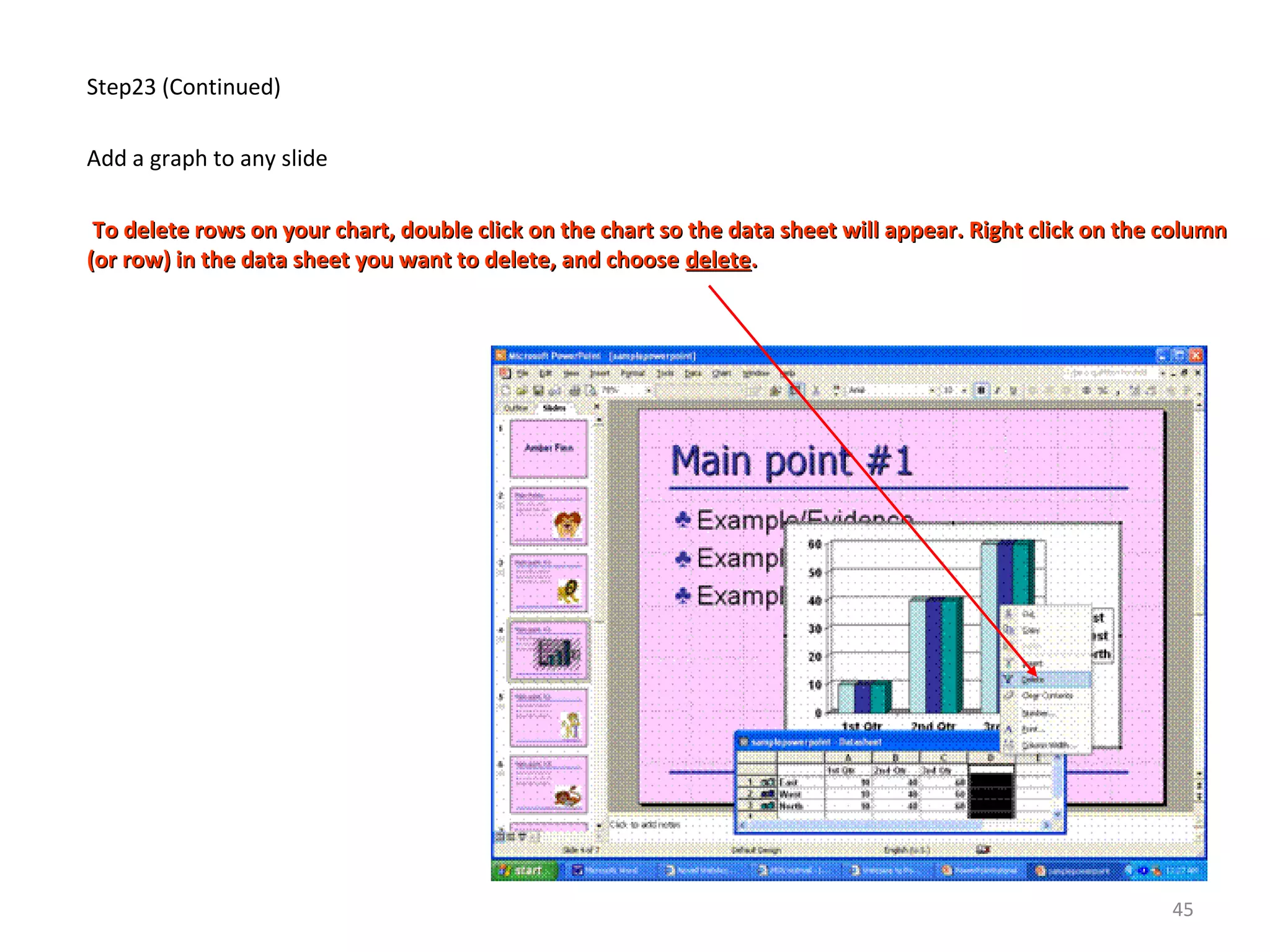Viewport: 1270px width, 952px height.
Task: Click the Open file toolbar icon
Action: pyautogui.click(x=522, y=390)
